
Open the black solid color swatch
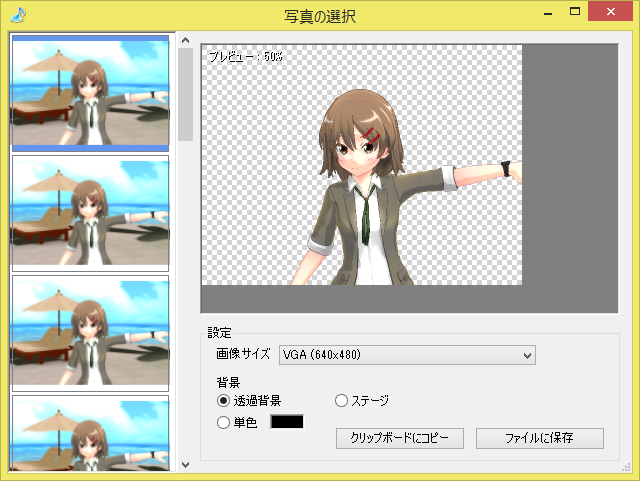(287, 422)
